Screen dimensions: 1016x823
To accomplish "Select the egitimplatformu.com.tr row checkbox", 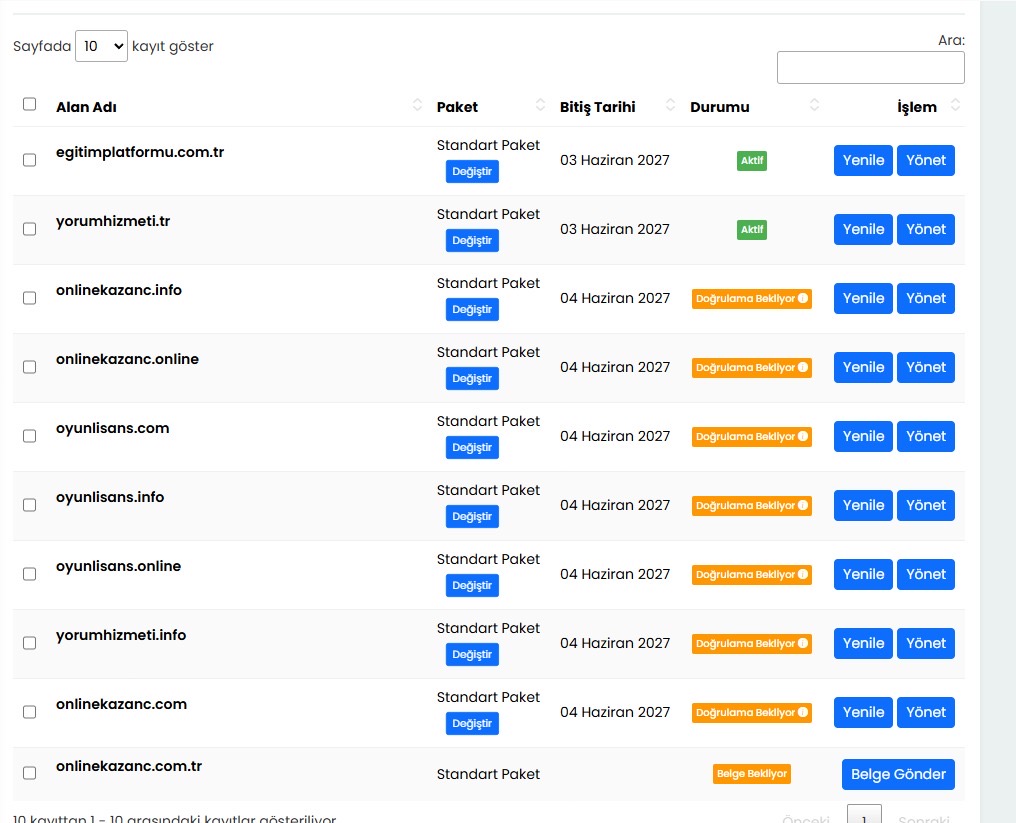I will tap(29, 160).
